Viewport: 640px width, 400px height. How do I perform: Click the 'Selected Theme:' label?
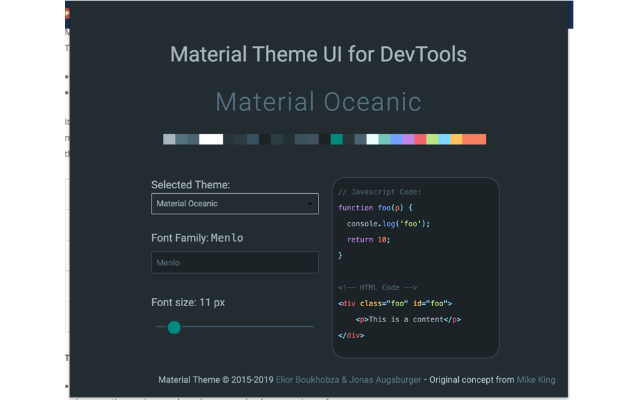point(191,184)
